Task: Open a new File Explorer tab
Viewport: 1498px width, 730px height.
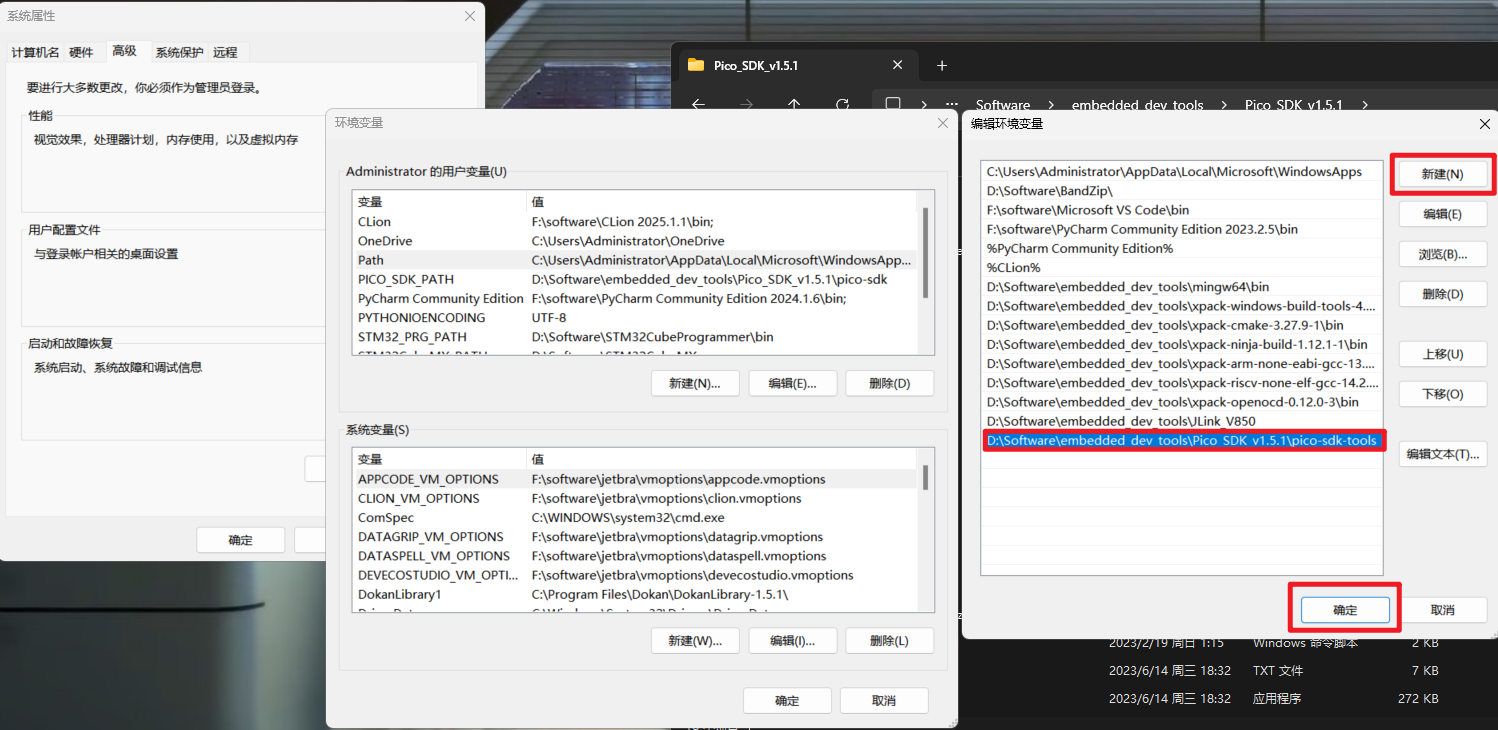Action: click(x=941, y=65)
